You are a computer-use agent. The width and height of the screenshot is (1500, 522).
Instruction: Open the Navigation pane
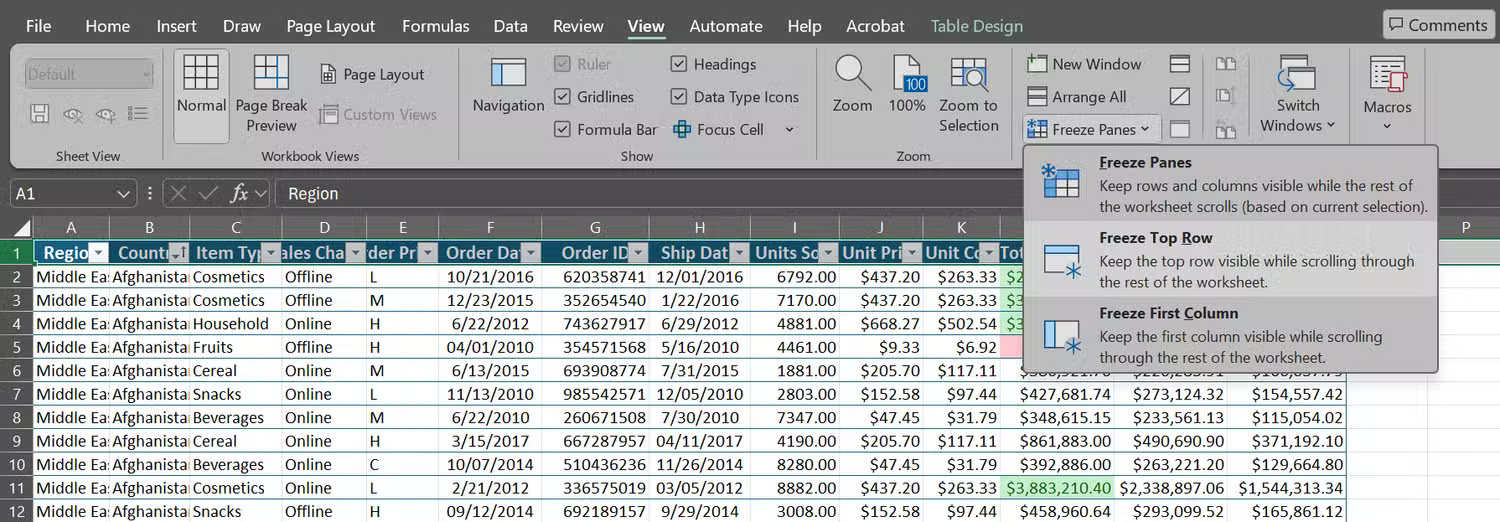tap(508, 86)
